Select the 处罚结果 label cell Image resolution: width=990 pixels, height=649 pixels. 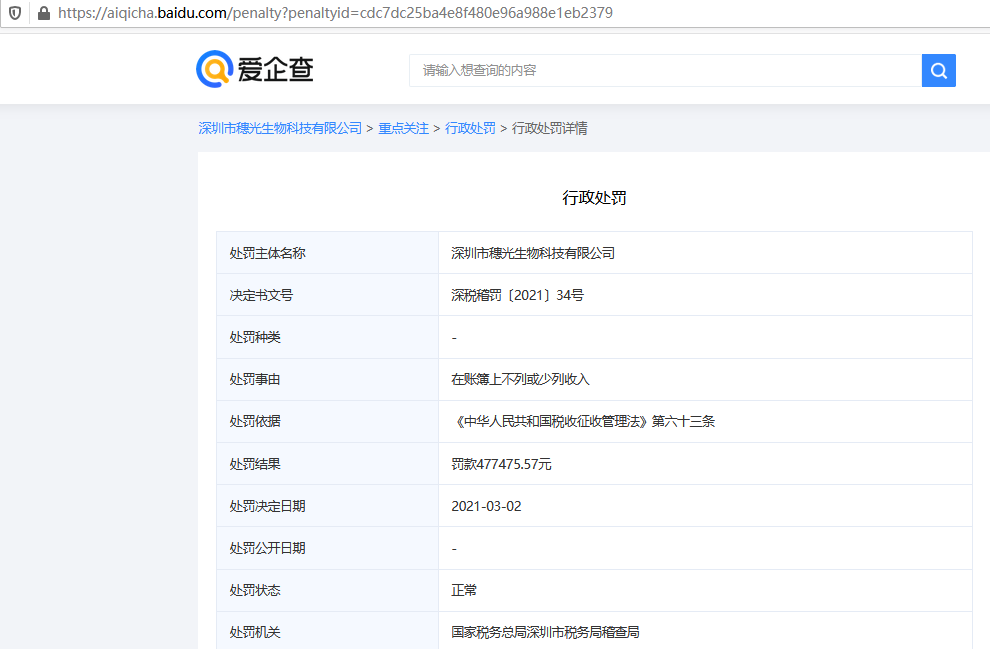coord(328,464)
